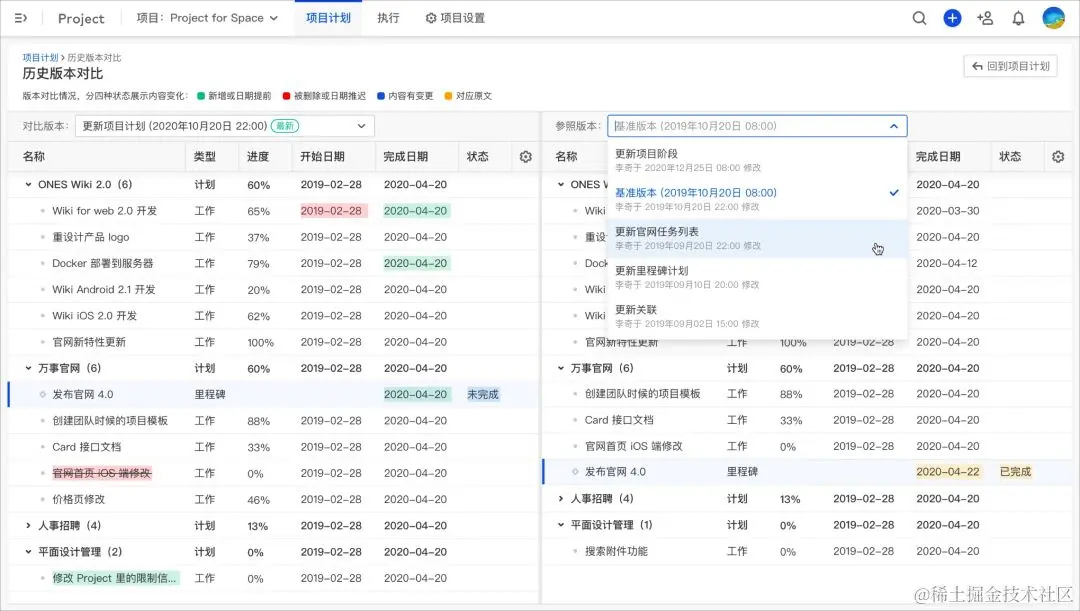Click the blue plus create button
1080x611 pixels.
pyautogui.click(x=952, y=18)
